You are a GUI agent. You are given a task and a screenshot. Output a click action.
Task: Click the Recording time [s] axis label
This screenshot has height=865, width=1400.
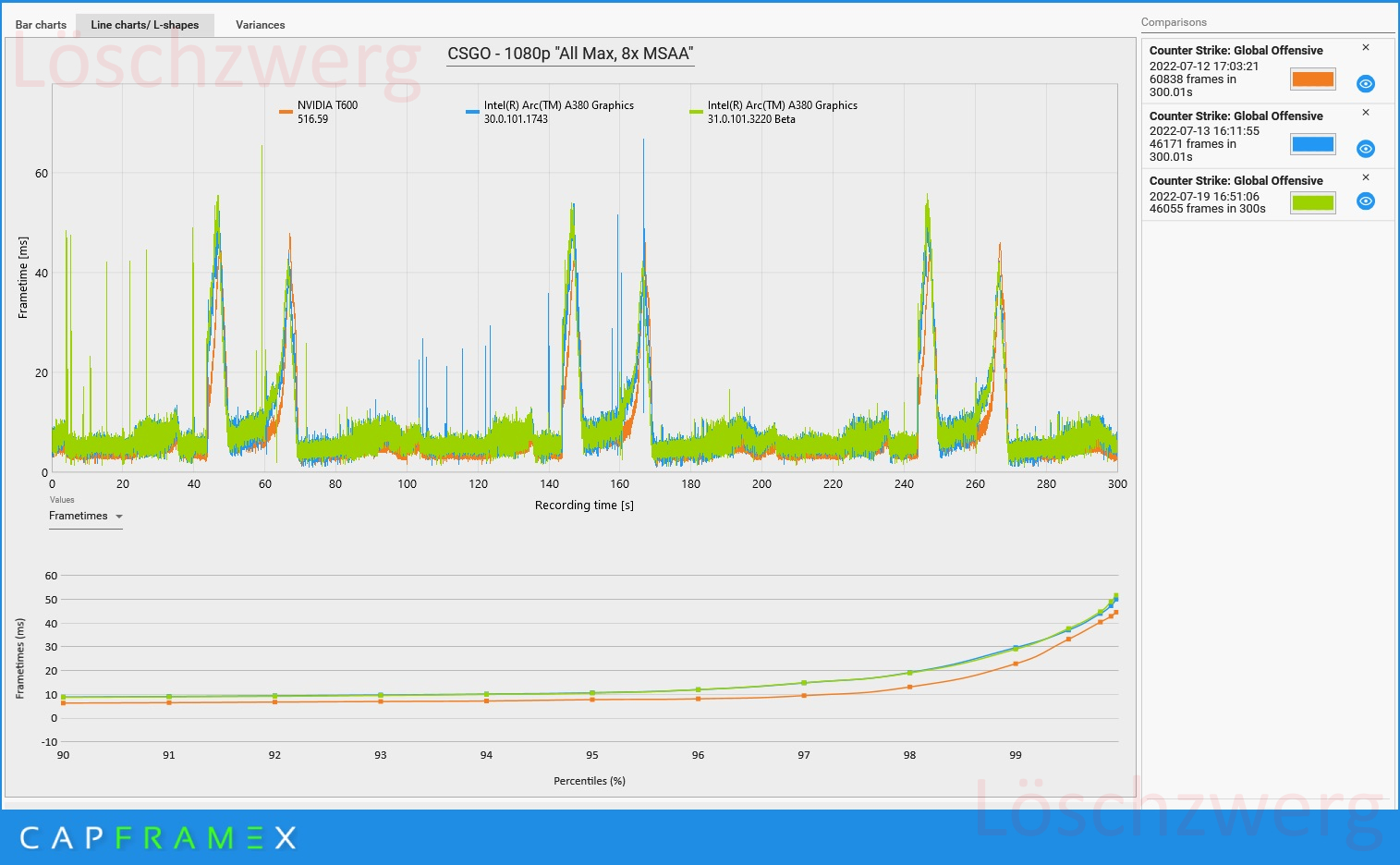(x=584, y=506)
